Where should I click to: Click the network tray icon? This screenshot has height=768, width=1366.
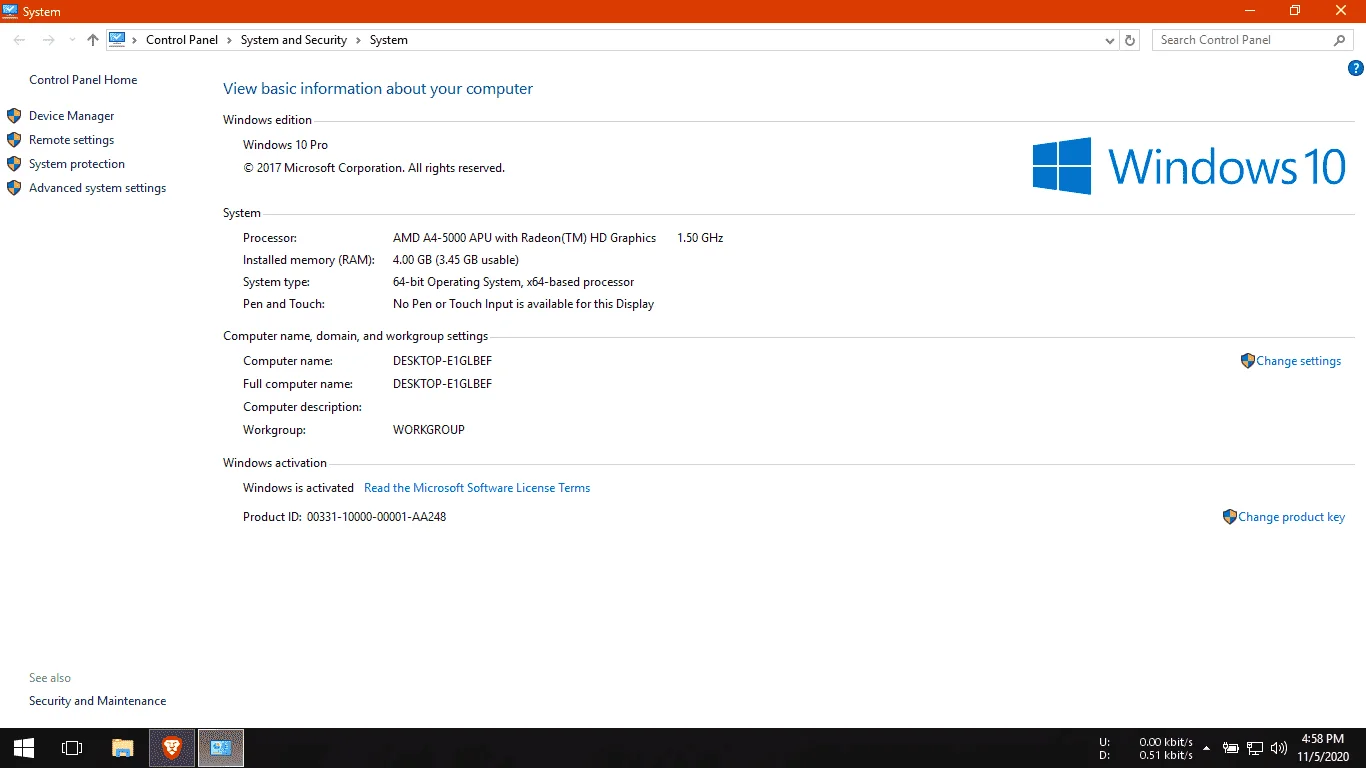click(x=1255, y=748)
